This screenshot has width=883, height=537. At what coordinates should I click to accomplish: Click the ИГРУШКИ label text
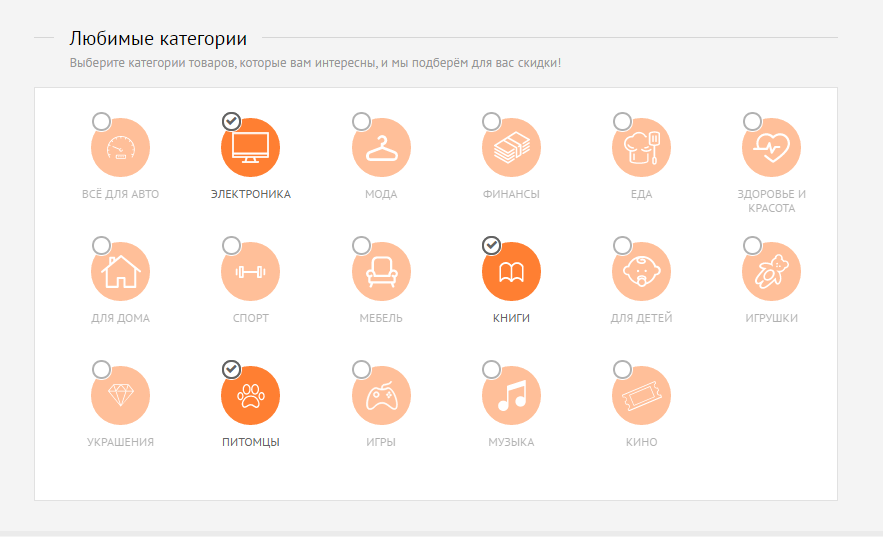click(x=771, y=318)
